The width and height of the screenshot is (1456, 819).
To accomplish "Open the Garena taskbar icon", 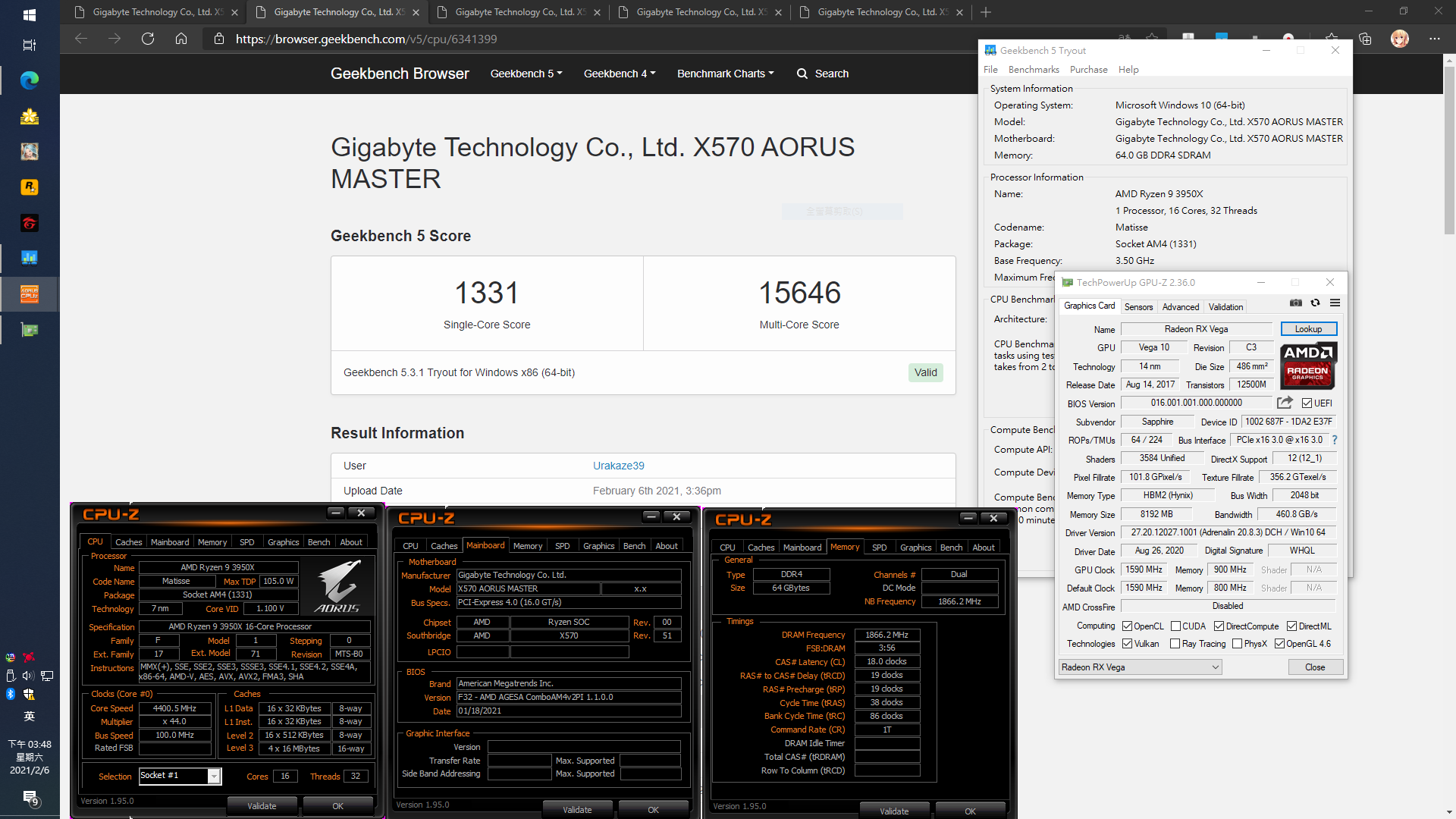I will pyautogui.click(x=30, y=223).
